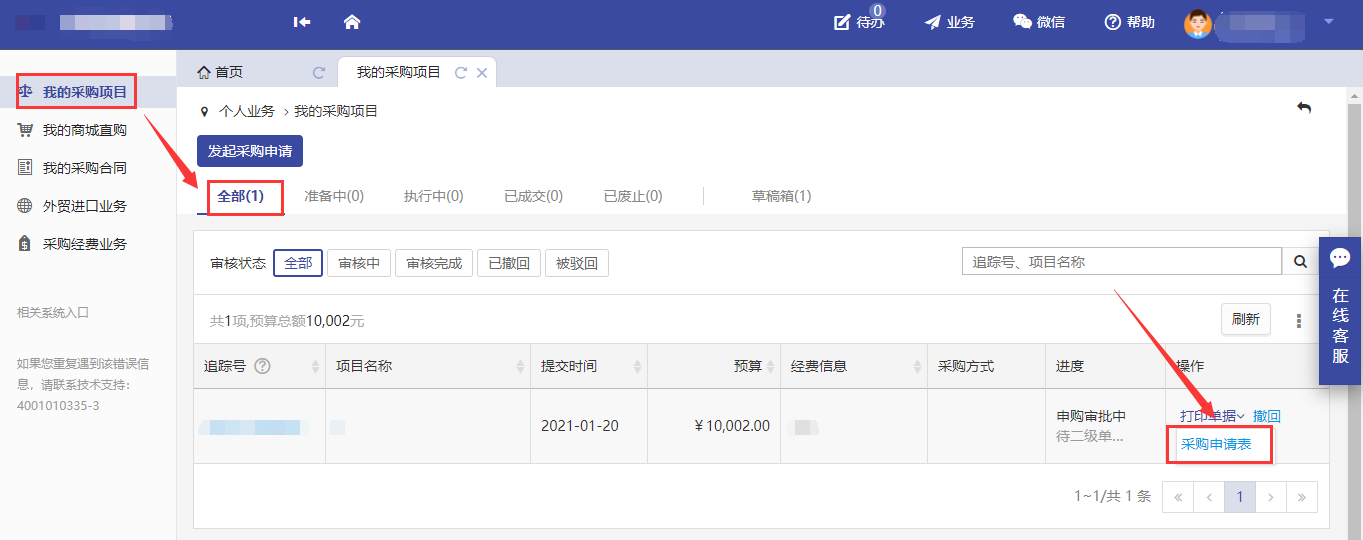
Task: Select the 审核中 status filter
Action: [359, 264]
